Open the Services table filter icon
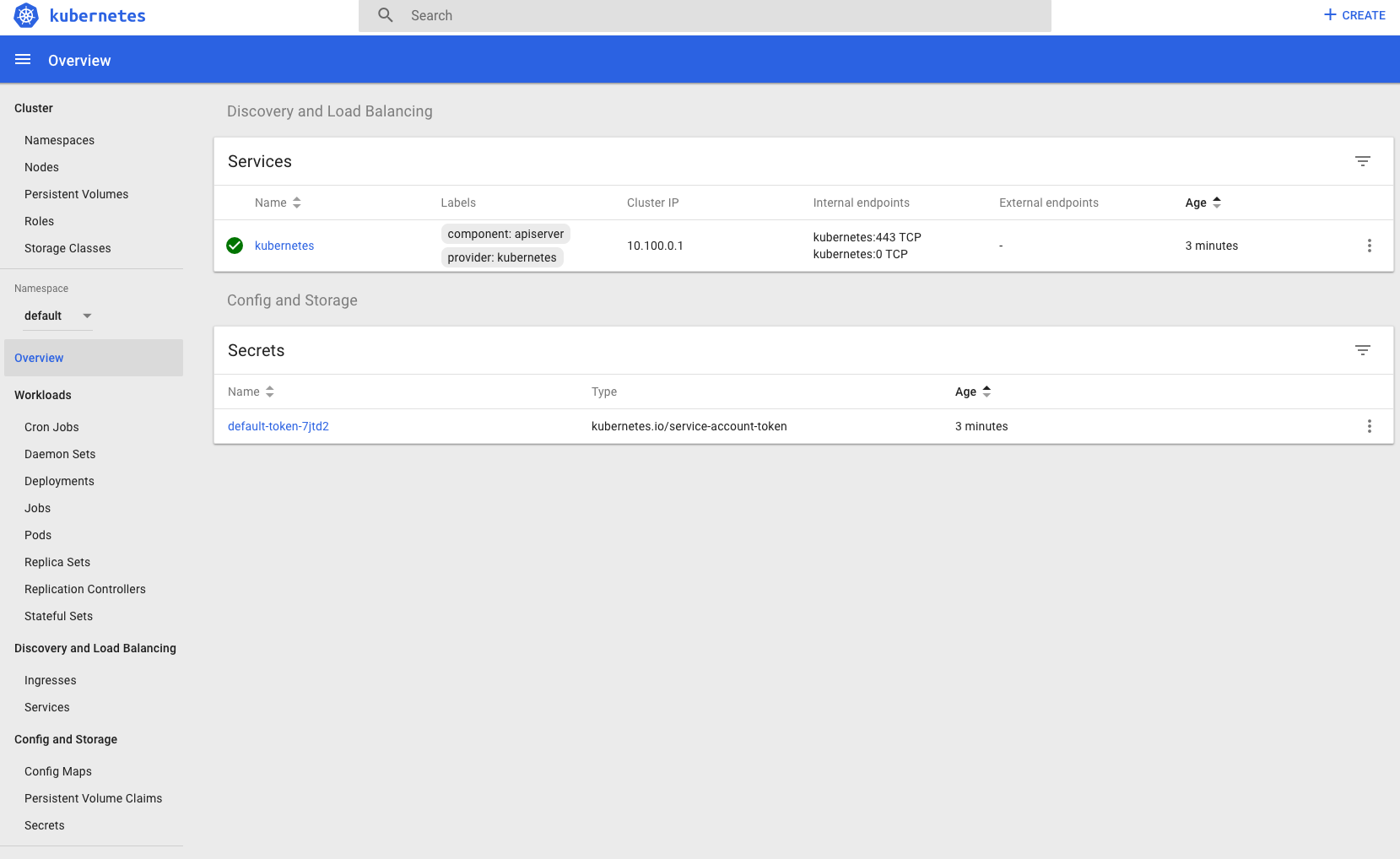Image resolution: width=1400 pixels, height=859 pixels. [x=1362, y=161]
